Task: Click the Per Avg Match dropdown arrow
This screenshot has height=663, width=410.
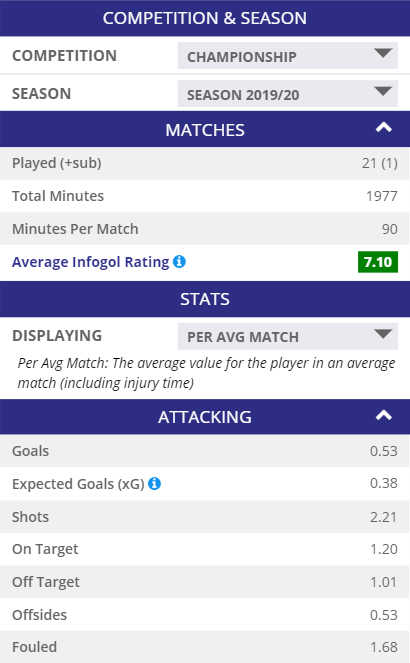Action: 383,334
